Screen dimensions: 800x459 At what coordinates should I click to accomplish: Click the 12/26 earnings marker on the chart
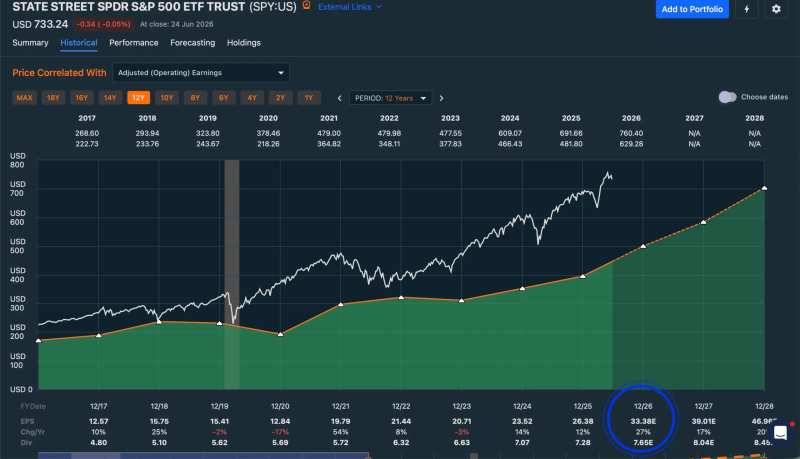[643, 246]
